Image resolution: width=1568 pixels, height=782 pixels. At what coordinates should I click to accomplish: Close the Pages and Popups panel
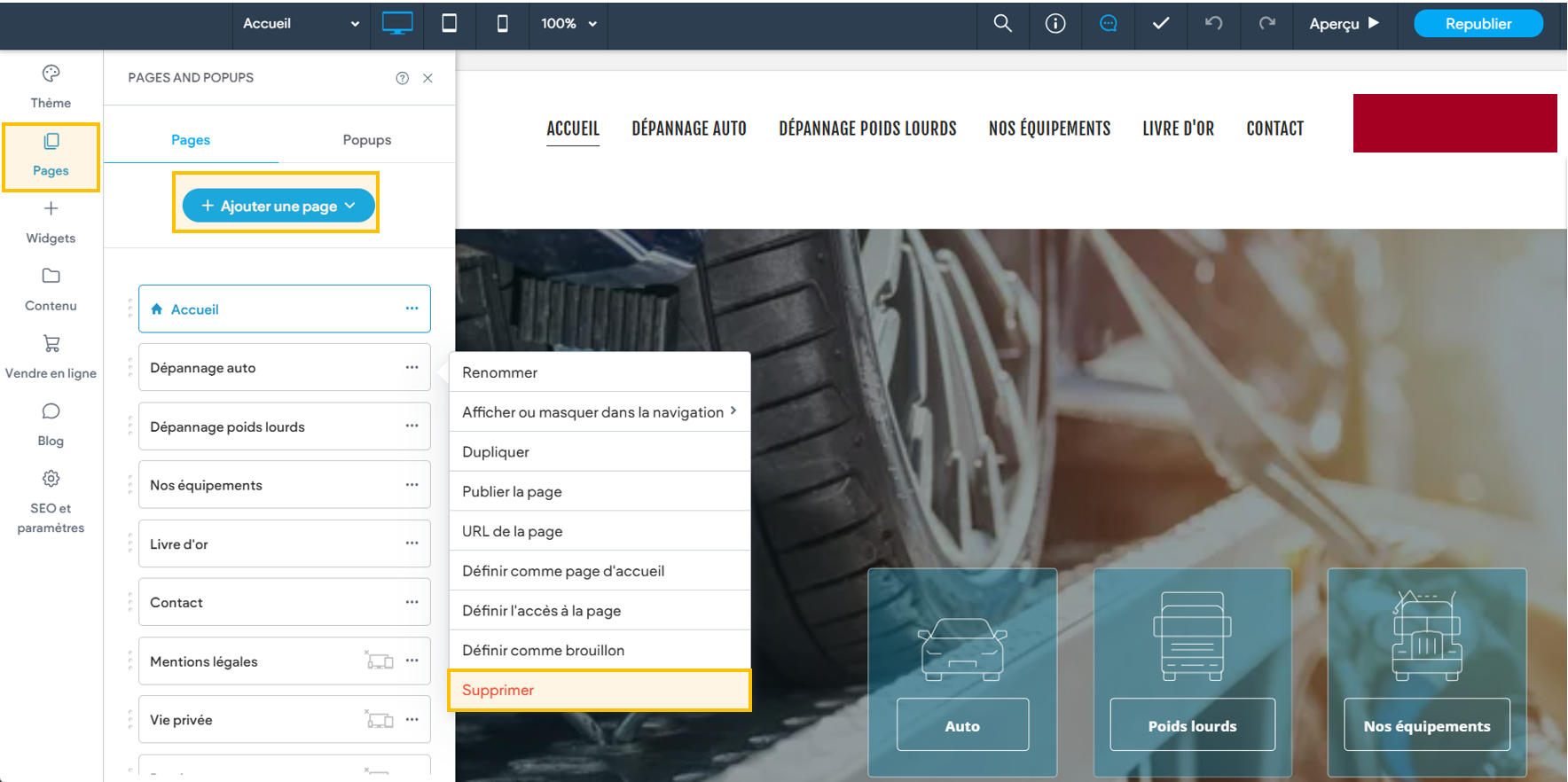click(428, 78)
